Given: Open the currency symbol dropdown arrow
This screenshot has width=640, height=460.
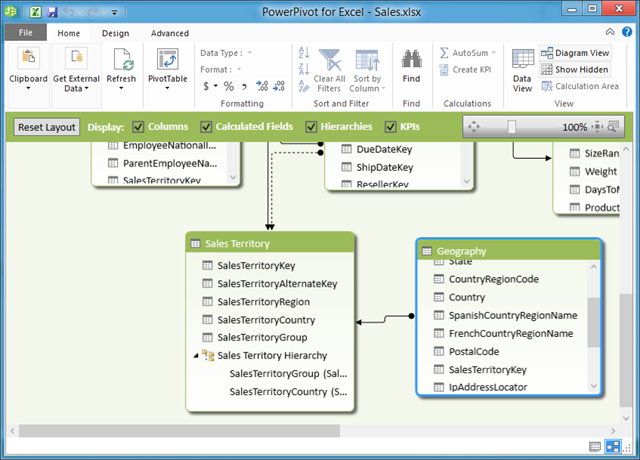Looking at the screenshot, I should pyautogui.click(x=216, y=86).
